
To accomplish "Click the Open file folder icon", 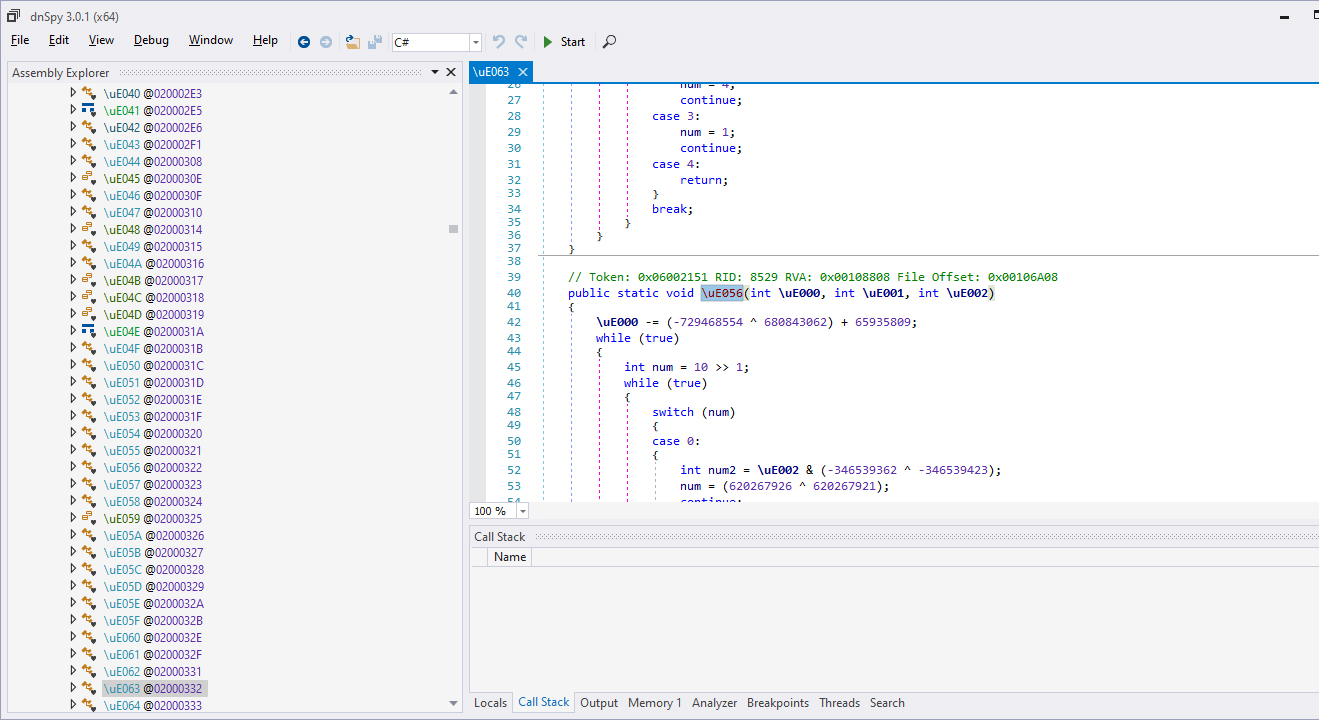I will (x=352, y=42).
